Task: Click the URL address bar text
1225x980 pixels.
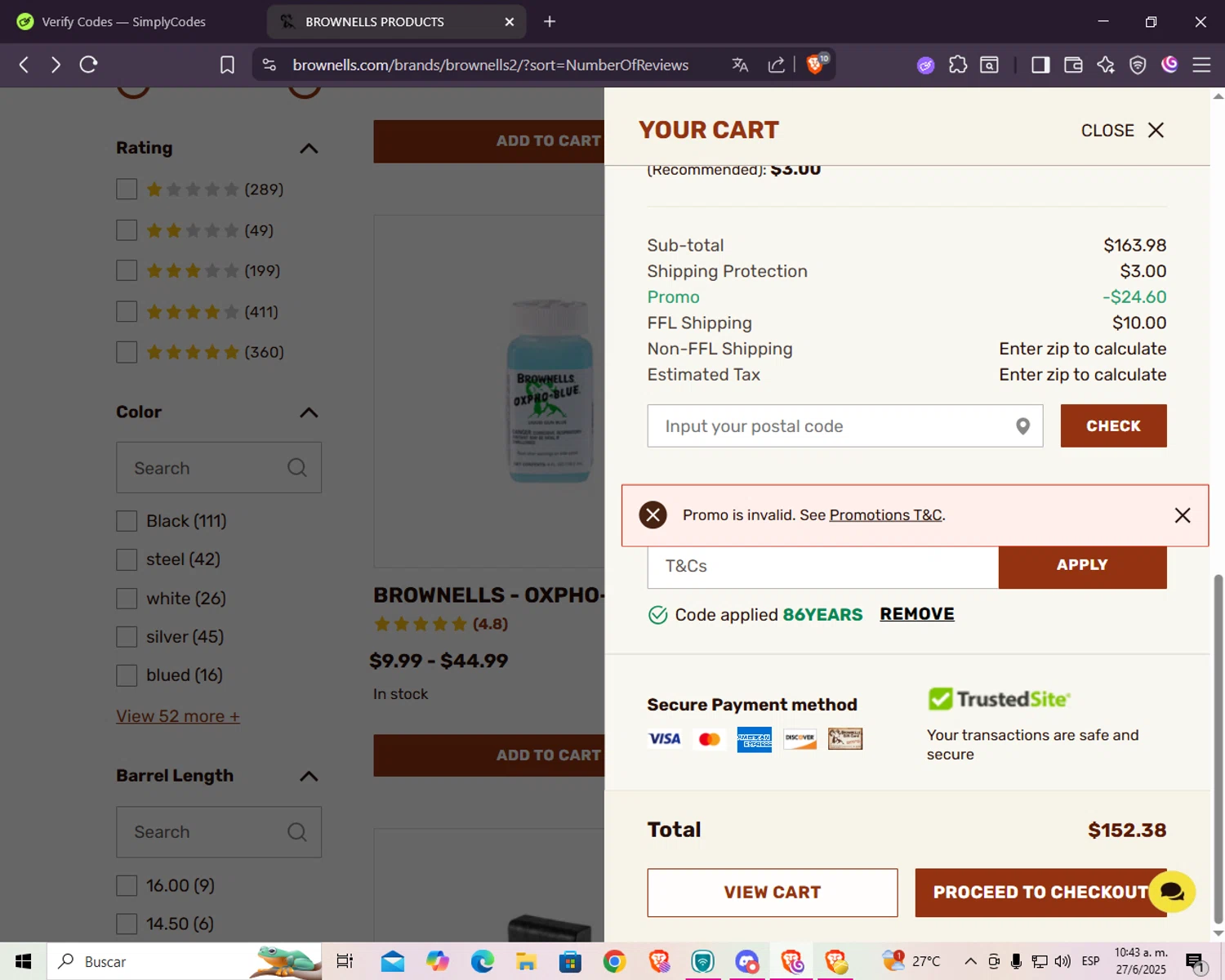Action: (x=490, y=65)
